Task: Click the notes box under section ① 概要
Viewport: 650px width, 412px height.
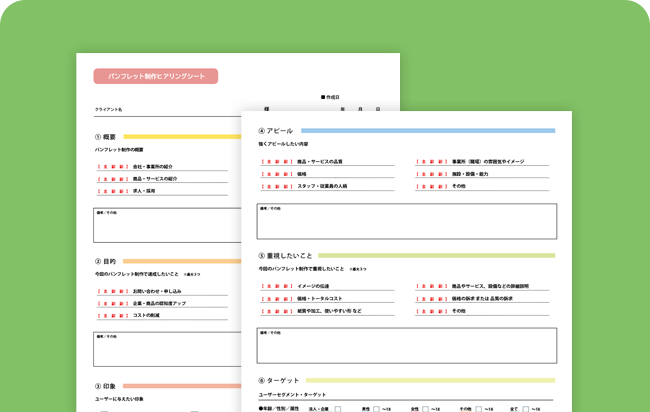Action: coord(167,226)
